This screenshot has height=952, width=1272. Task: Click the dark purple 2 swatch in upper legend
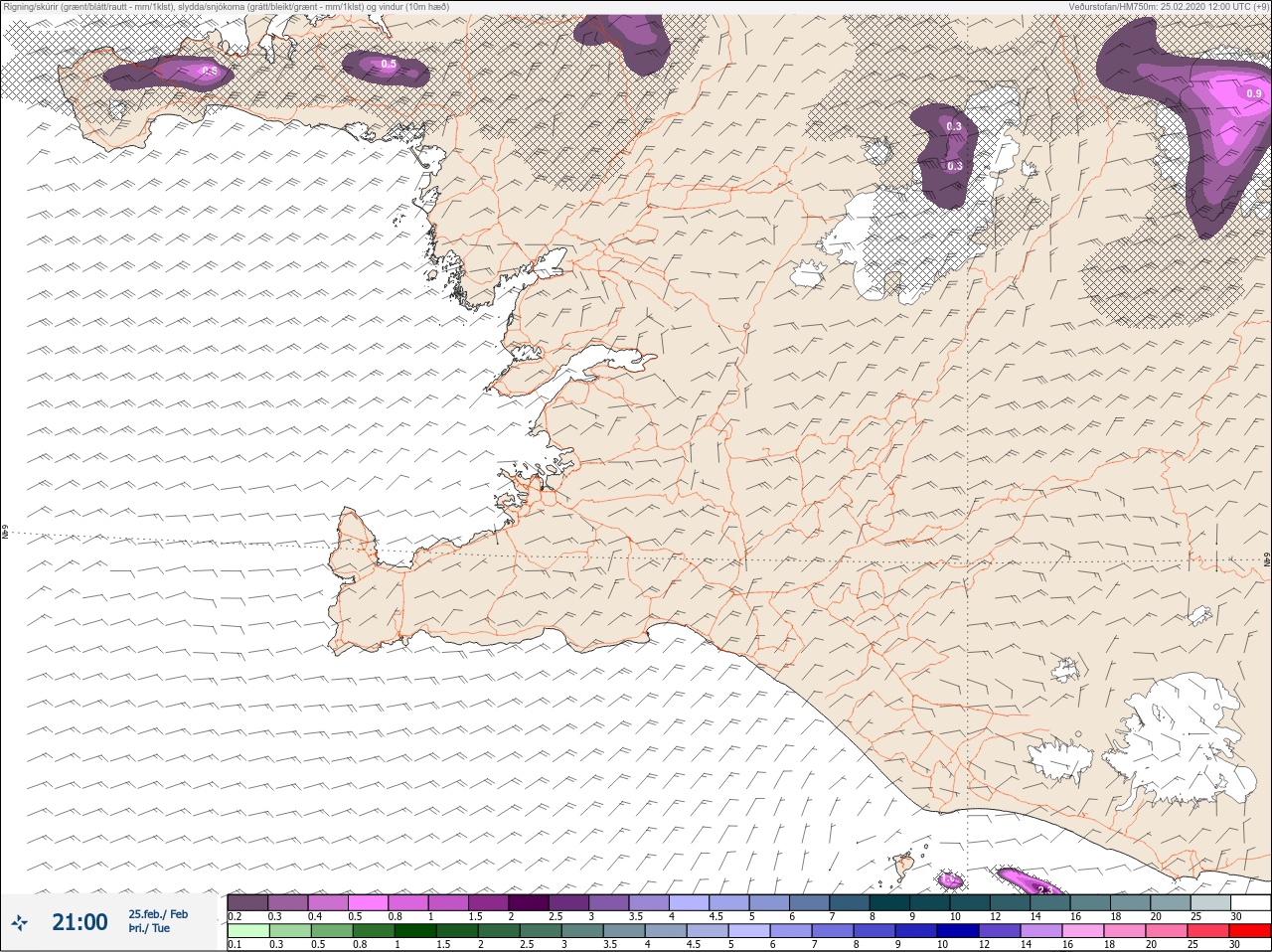(529, 902)
